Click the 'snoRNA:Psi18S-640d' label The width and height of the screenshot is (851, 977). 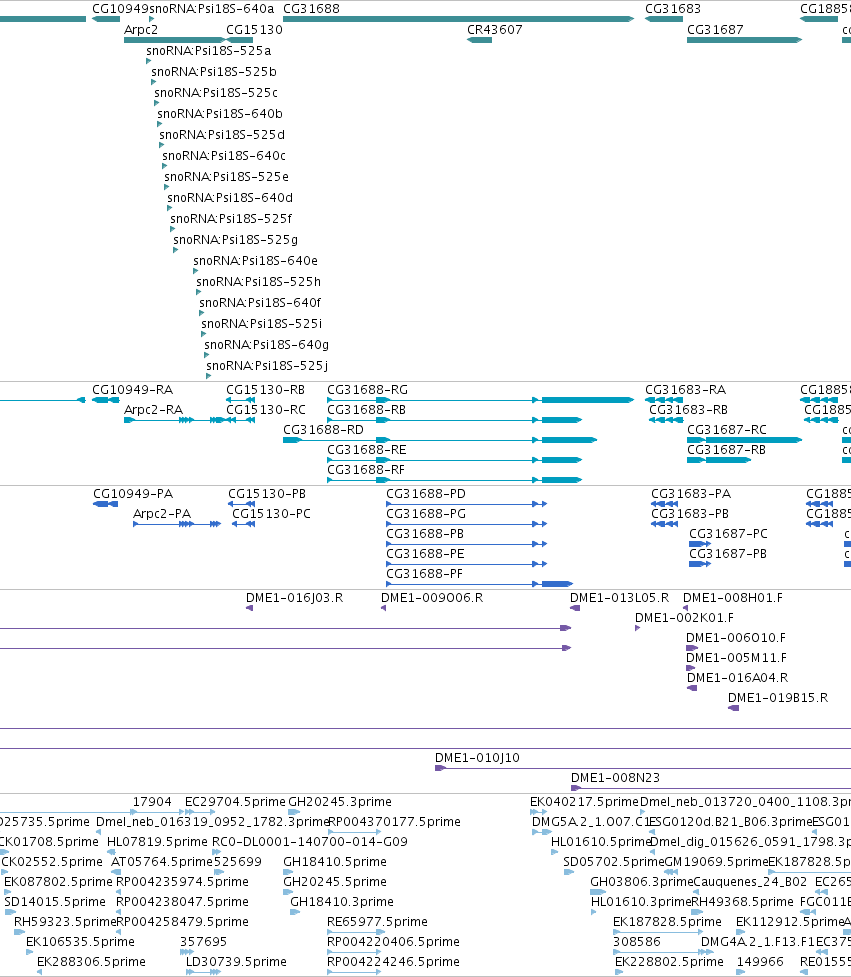coord(230,198)
